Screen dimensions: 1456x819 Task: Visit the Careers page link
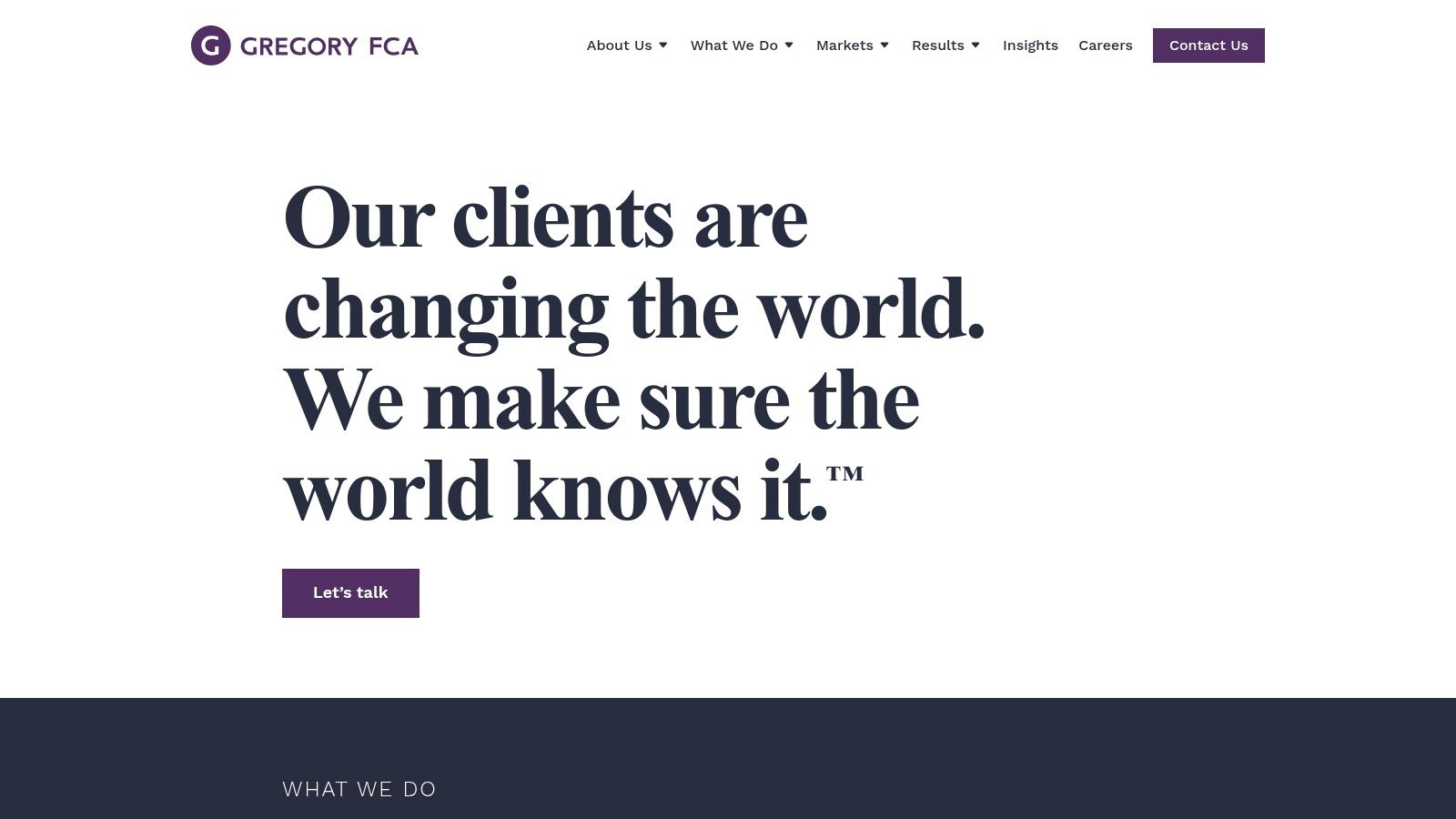click(x=1106, y=45)
